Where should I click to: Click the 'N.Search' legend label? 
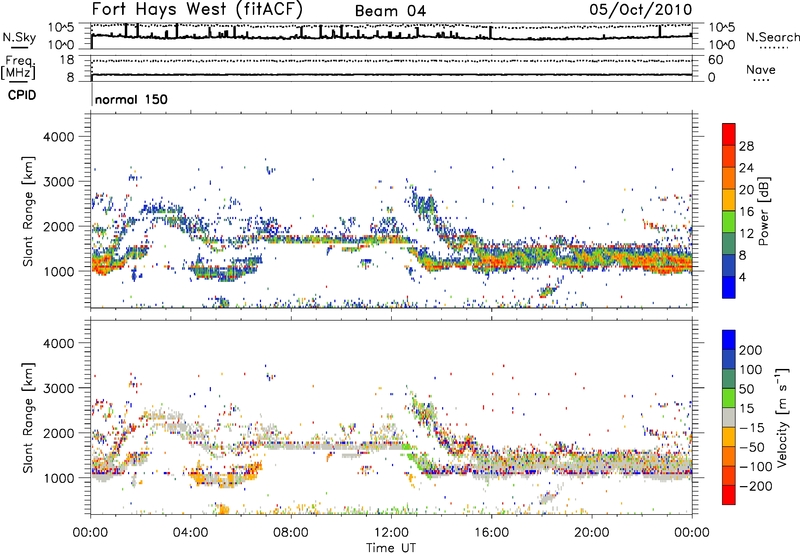click(772, 37)
